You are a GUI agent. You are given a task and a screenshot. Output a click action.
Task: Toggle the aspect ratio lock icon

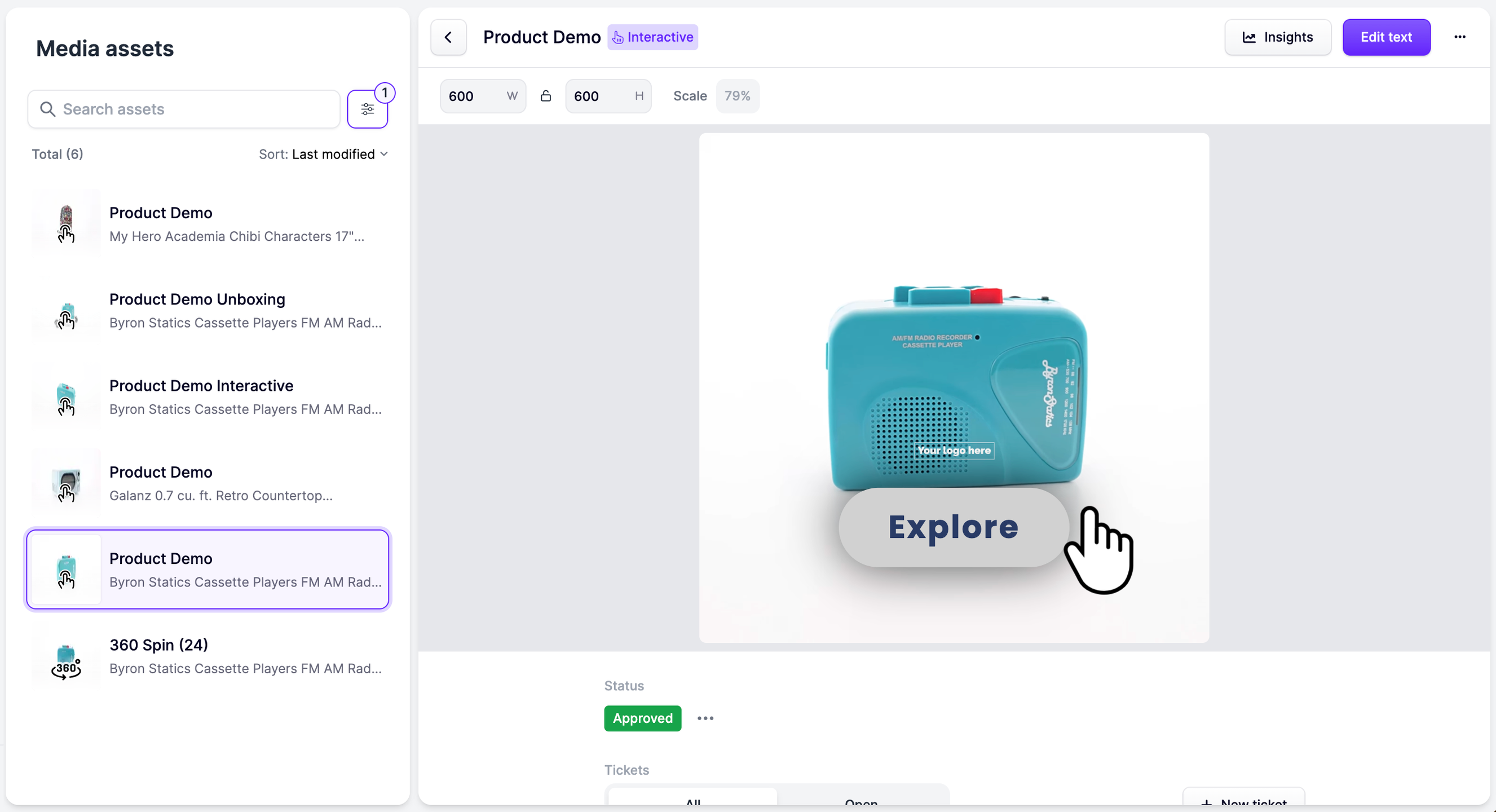pyautogui.click(x=545, y=96)
